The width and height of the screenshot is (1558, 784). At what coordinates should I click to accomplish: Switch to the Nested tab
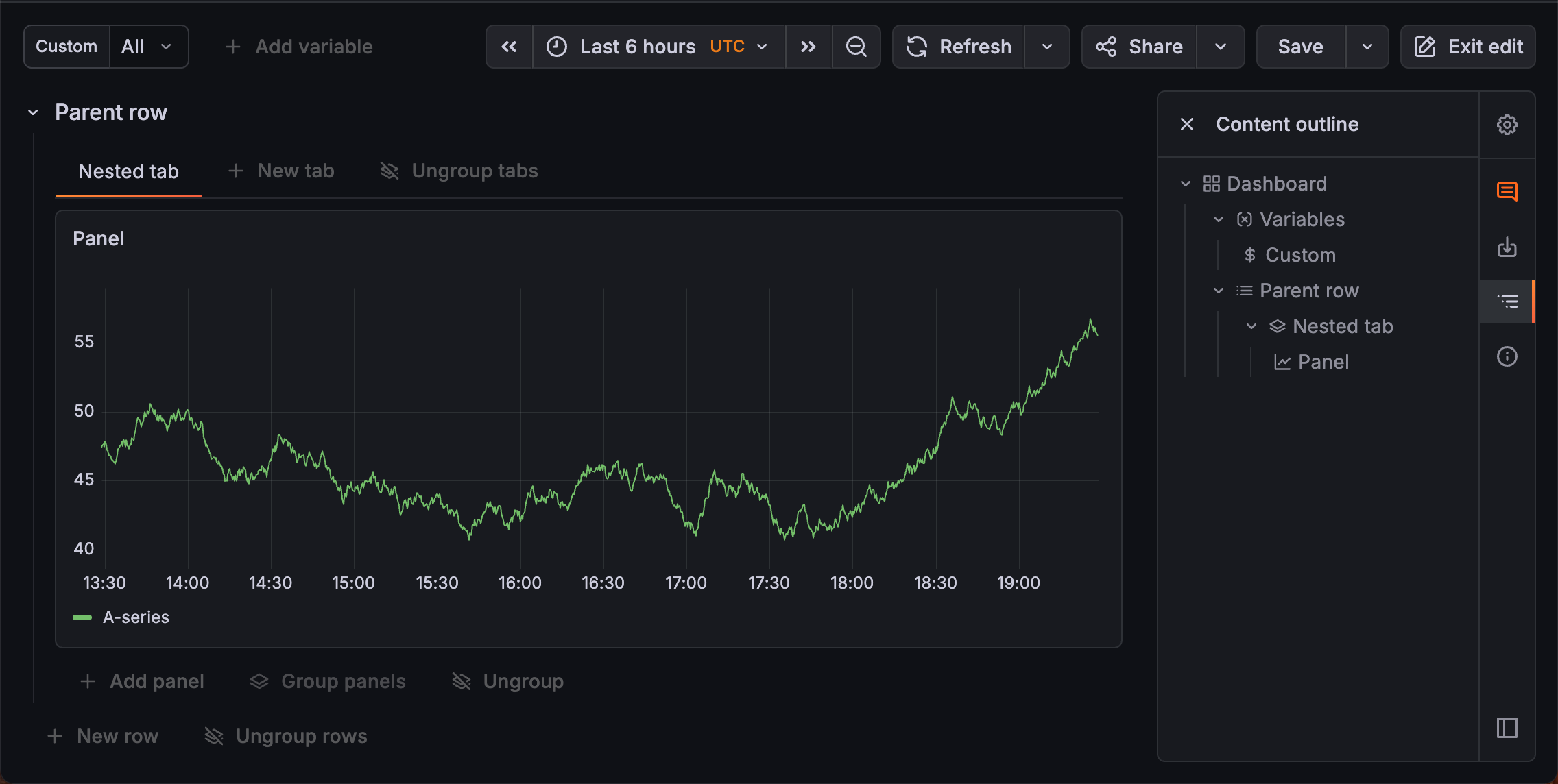[128, 171]
